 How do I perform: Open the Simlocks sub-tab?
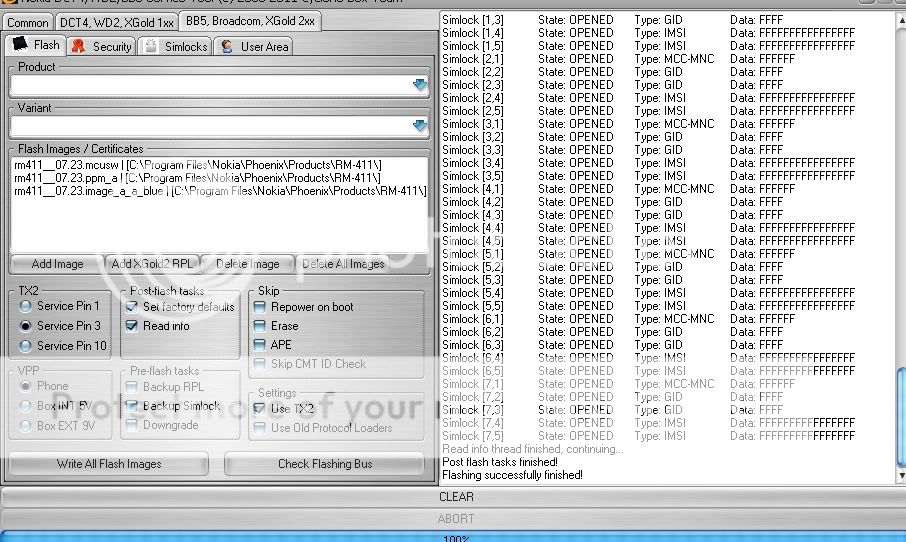175,46
